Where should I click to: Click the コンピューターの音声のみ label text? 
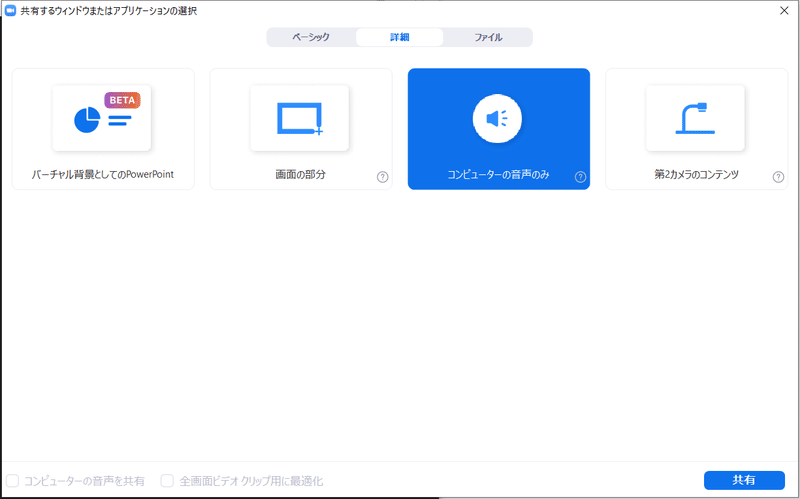(498, 174)
